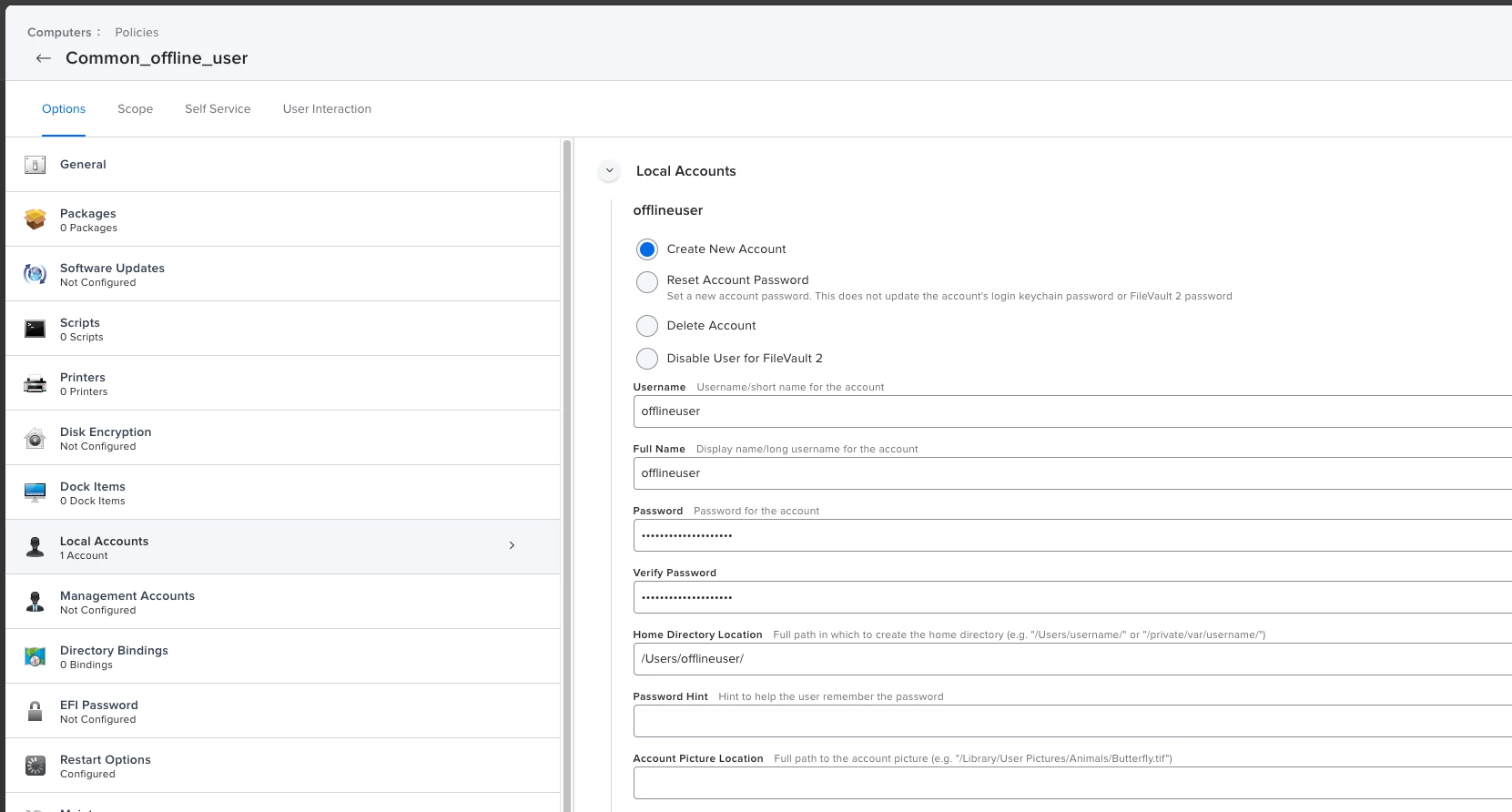The height and width of the screenshot is (812, 1512).
Task: Click the Username input field
Action: pos(1072,411)
